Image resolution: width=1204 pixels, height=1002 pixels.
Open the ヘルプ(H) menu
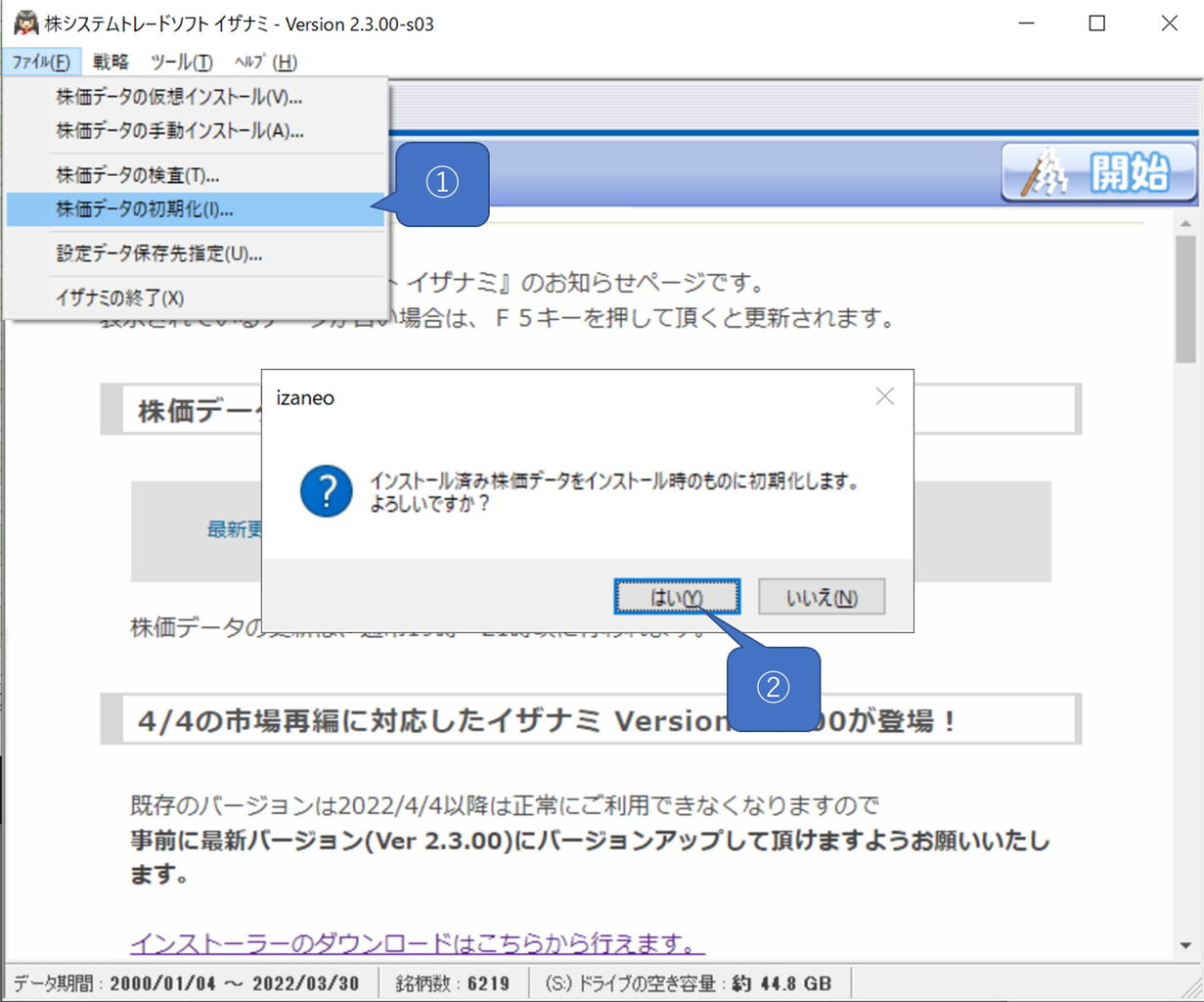click(x=265, y=62)
